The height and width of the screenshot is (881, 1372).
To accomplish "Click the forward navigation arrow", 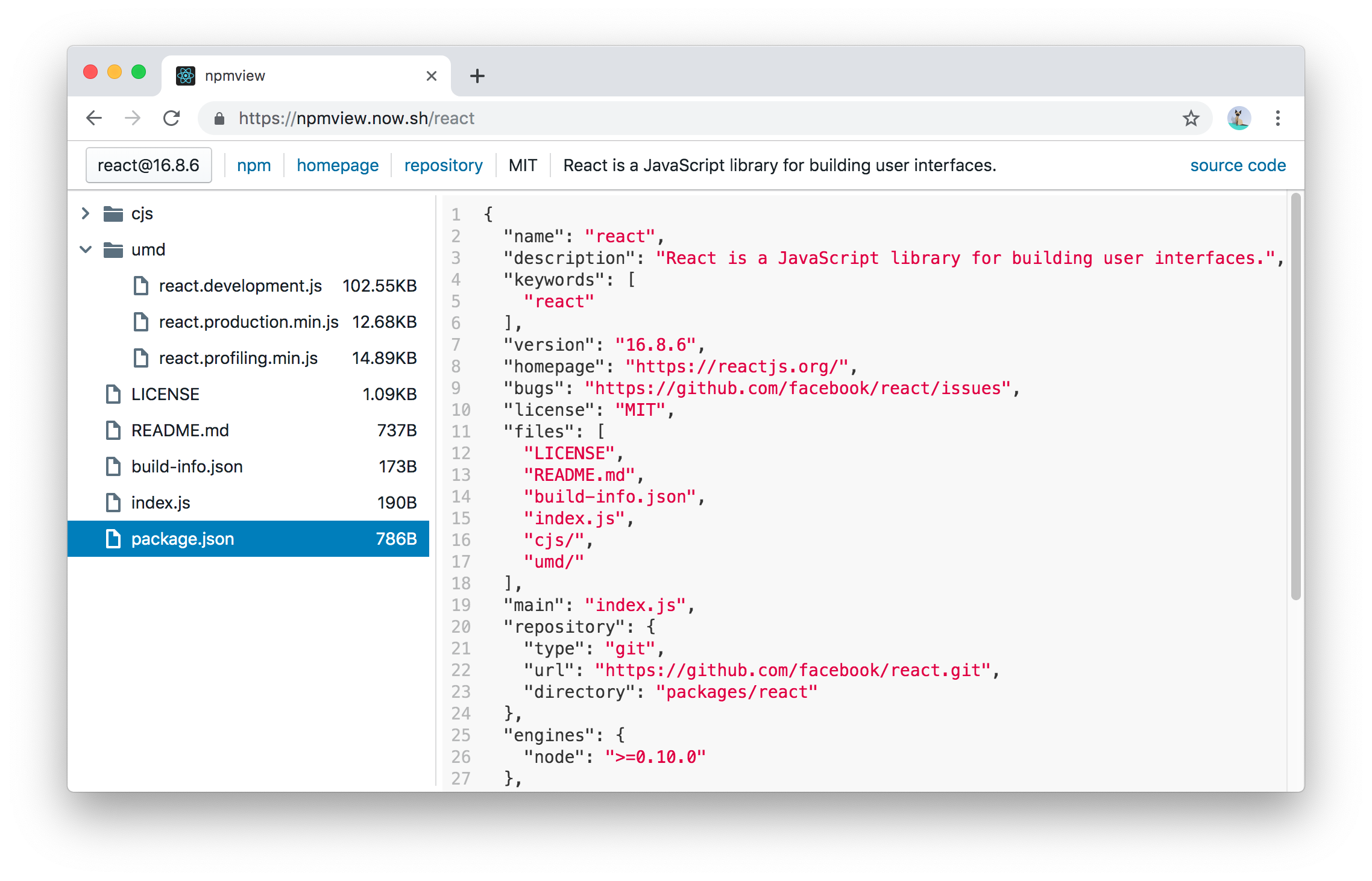I will coord(133,118).
